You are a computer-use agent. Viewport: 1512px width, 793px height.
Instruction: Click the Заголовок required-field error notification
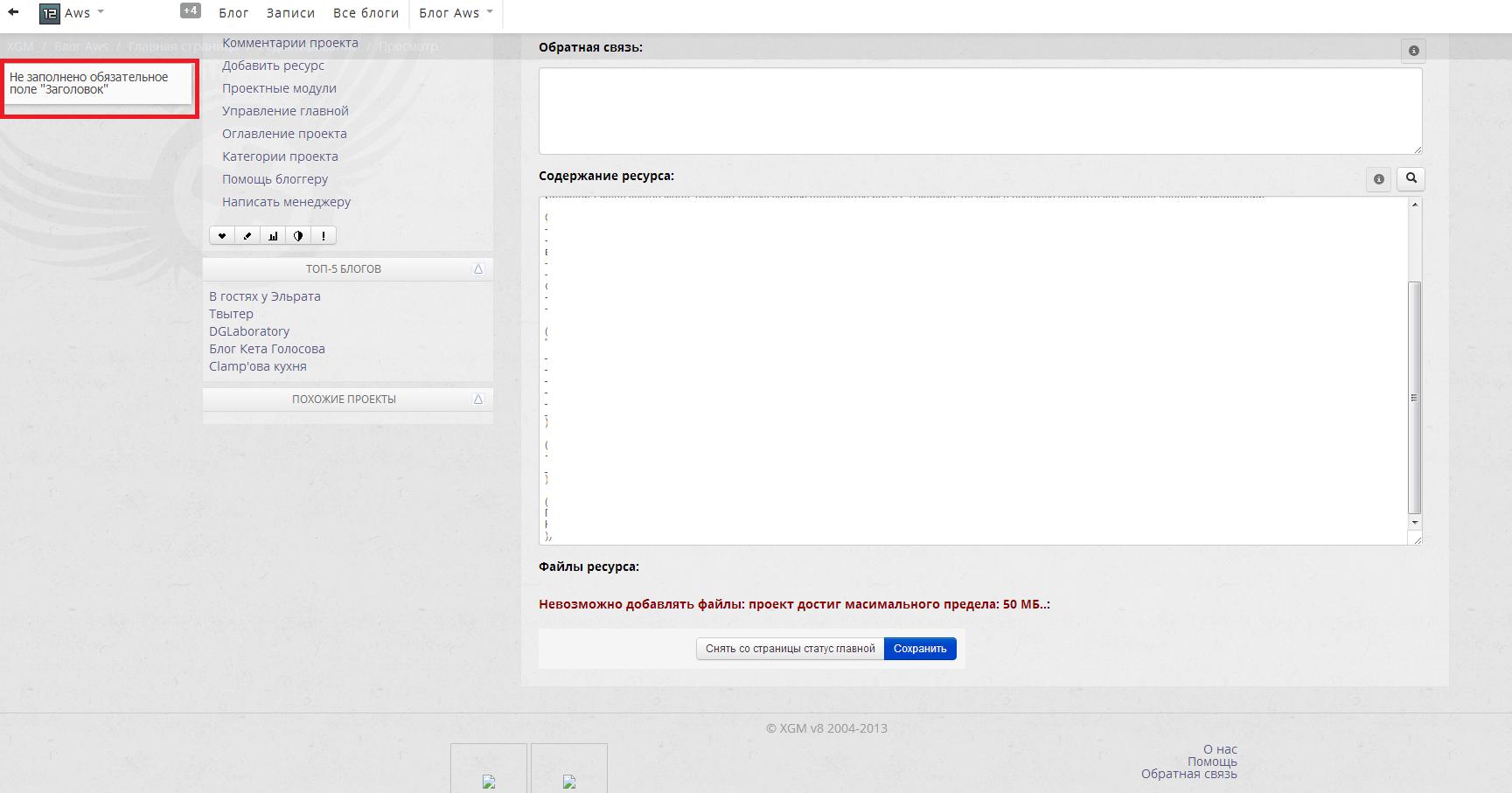pos(98,86)
